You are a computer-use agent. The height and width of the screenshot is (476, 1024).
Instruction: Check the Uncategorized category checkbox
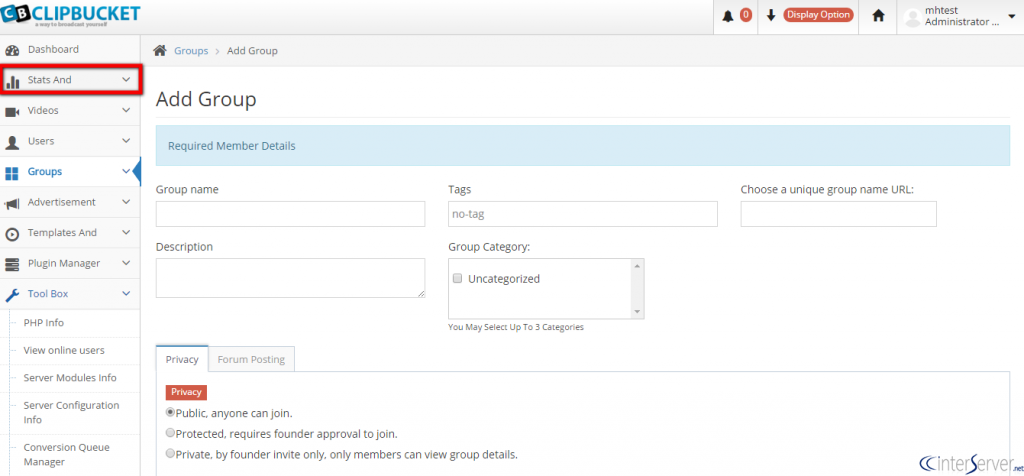(x=458, y=278)
